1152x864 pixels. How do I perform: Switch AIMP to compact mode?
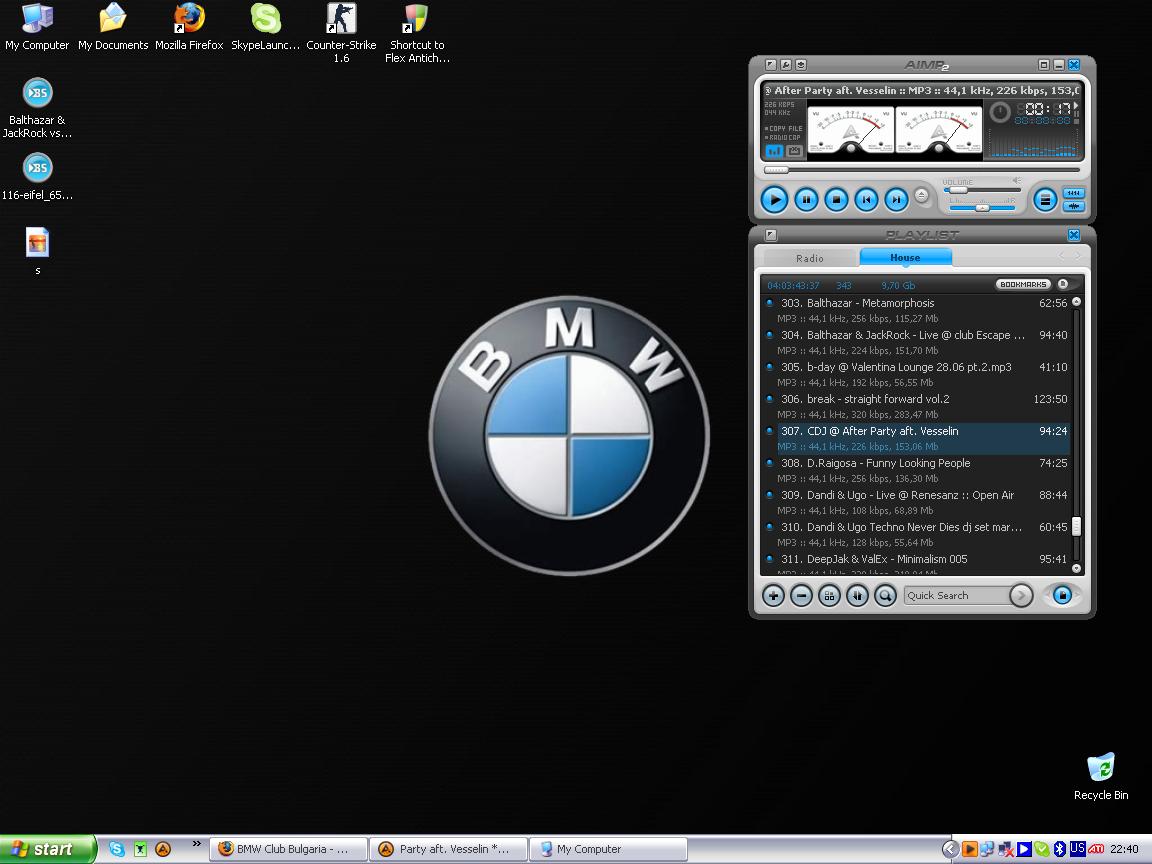(1043, 65)
